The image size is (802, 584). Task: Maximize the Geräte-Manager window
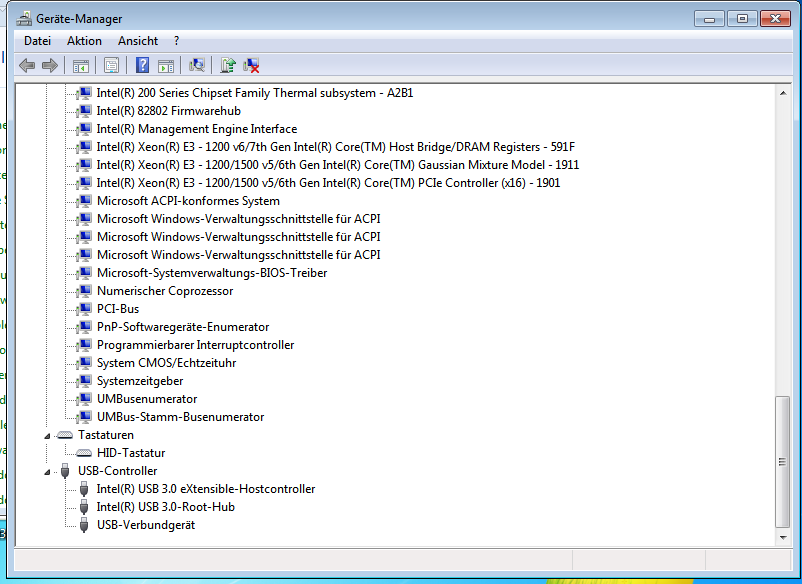(x=742, y=19)
